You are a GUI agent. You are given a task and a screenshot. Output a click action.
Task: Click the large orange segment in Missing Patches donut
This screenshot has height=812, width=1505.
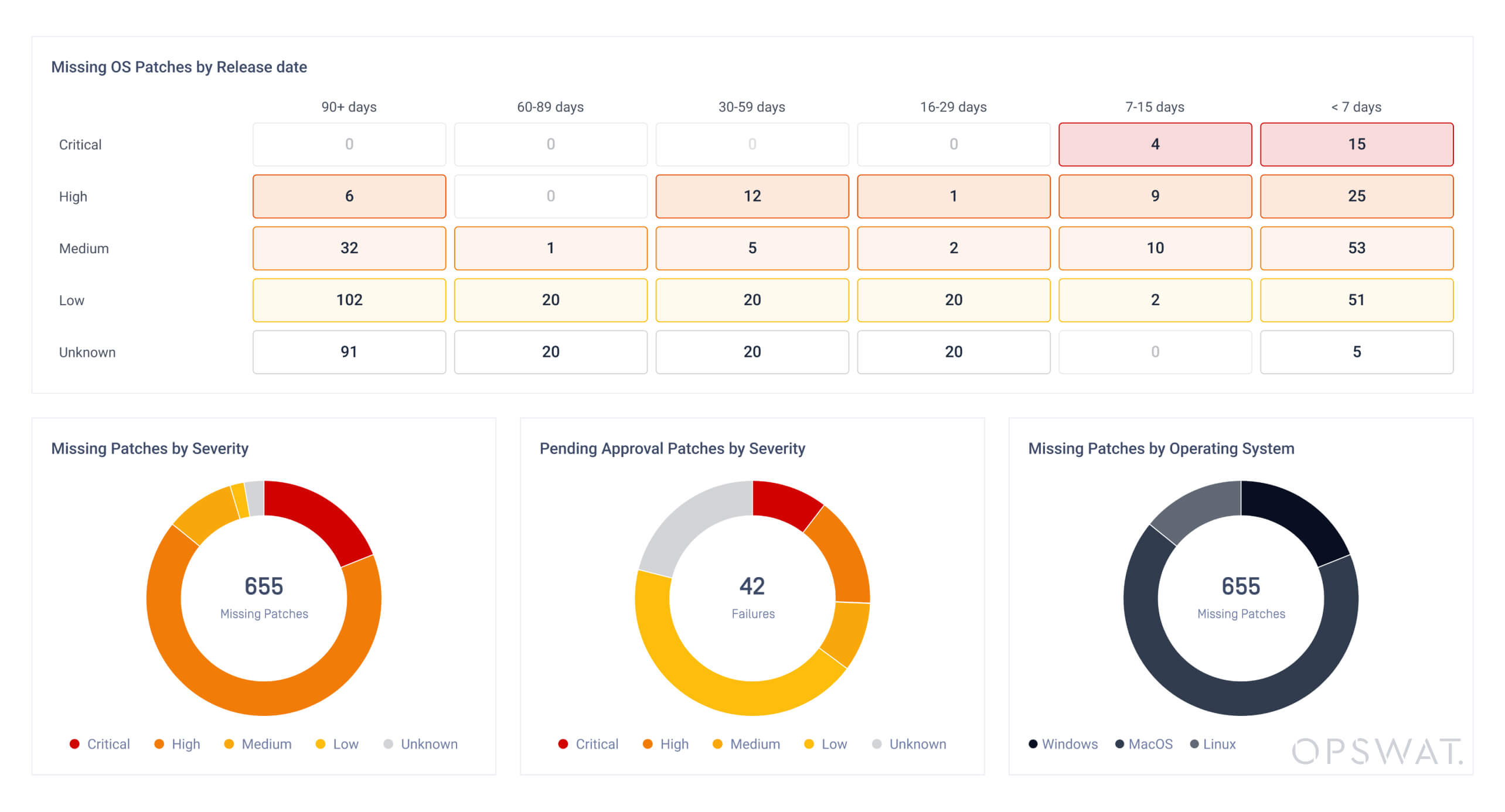pyautogui.click(x=264, y=698)
